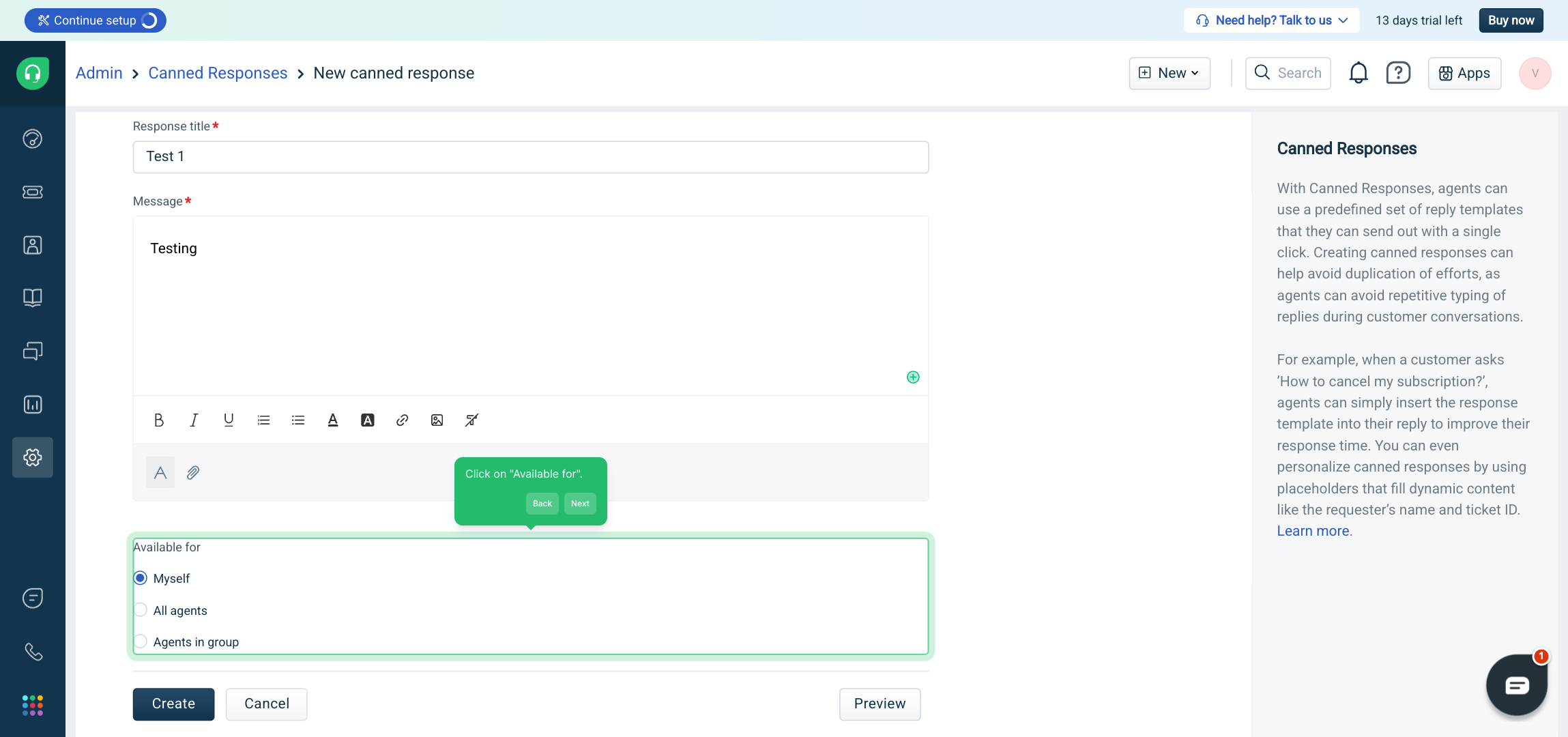Click the Bold formatting icon
The height and width of the screenshot is (737, 1568).
[159, 420]
